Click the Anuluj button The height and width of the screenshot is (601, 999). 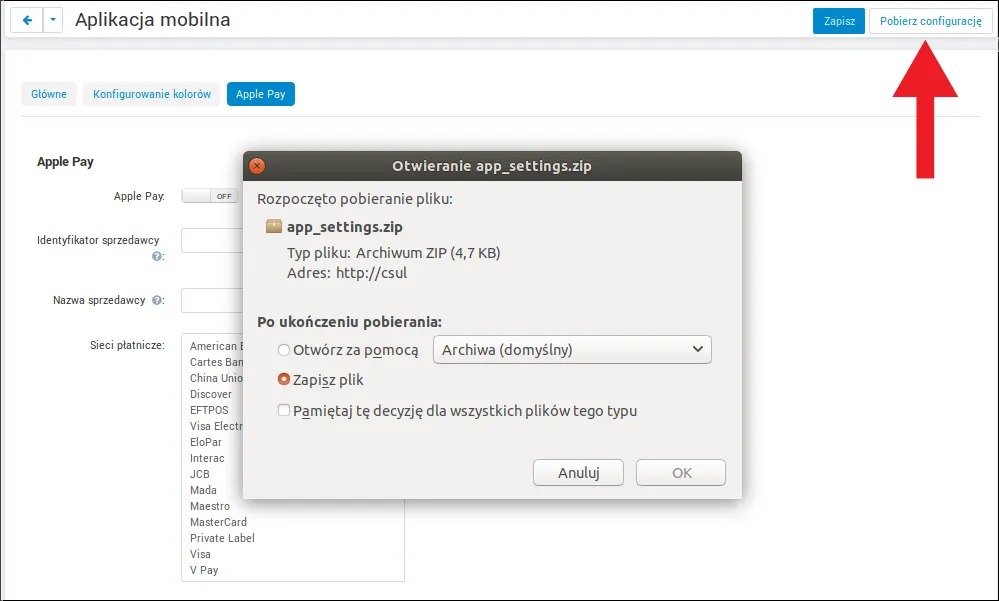point(579,472)
